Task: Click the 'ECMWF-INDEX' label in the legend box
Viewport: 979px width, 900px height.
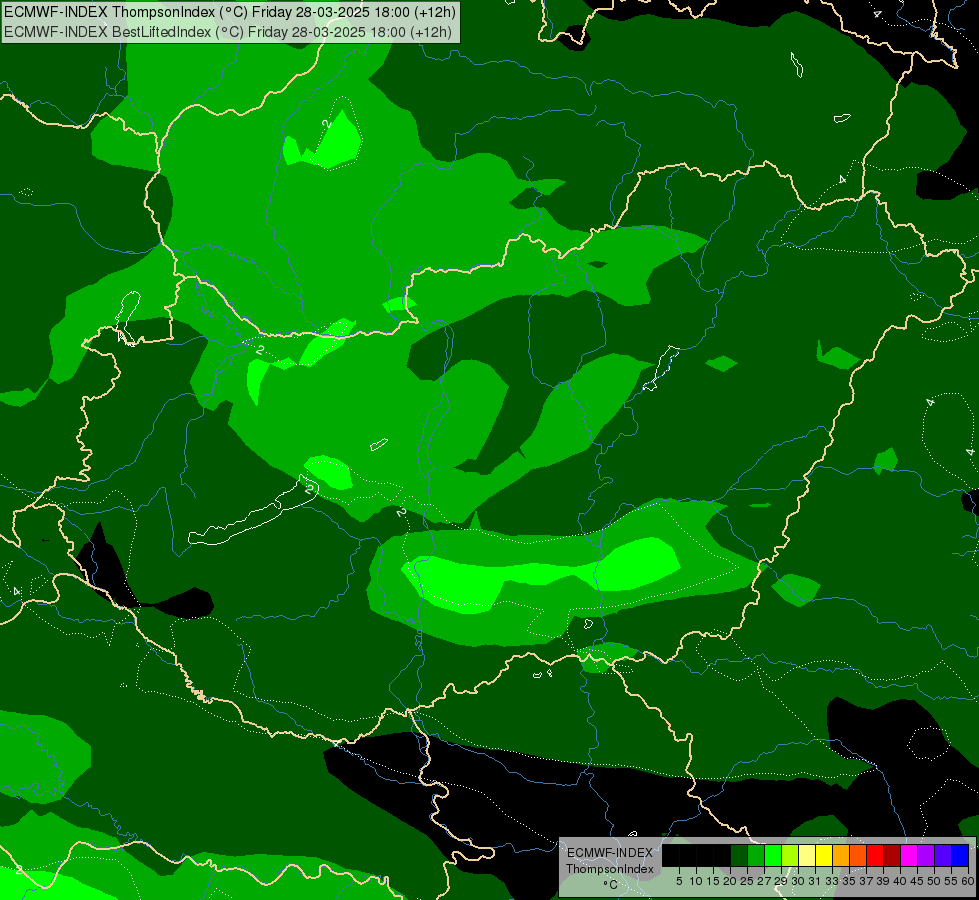Action: [x=610, y=853]
